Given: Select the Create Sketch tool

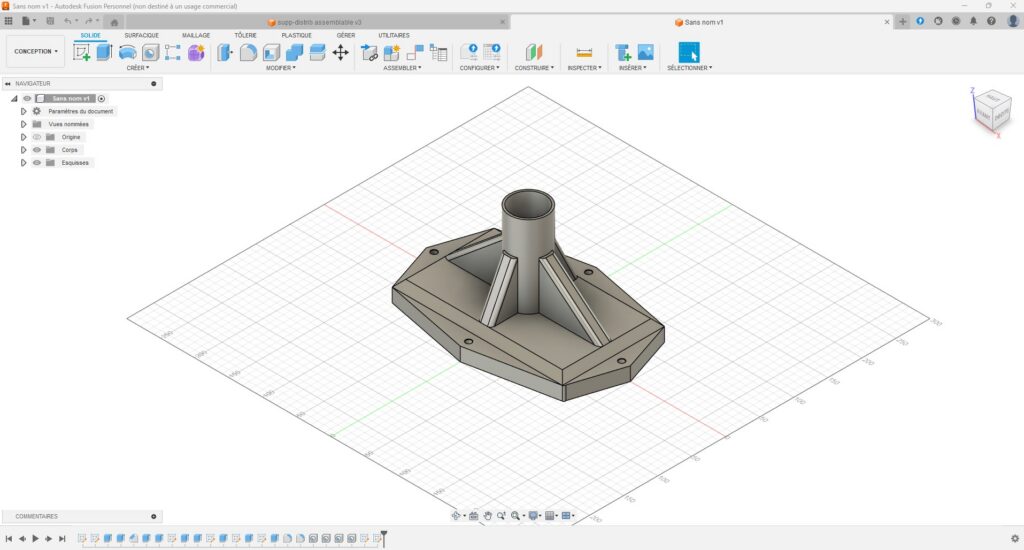Looking at the screenshot, I should 82,52.
